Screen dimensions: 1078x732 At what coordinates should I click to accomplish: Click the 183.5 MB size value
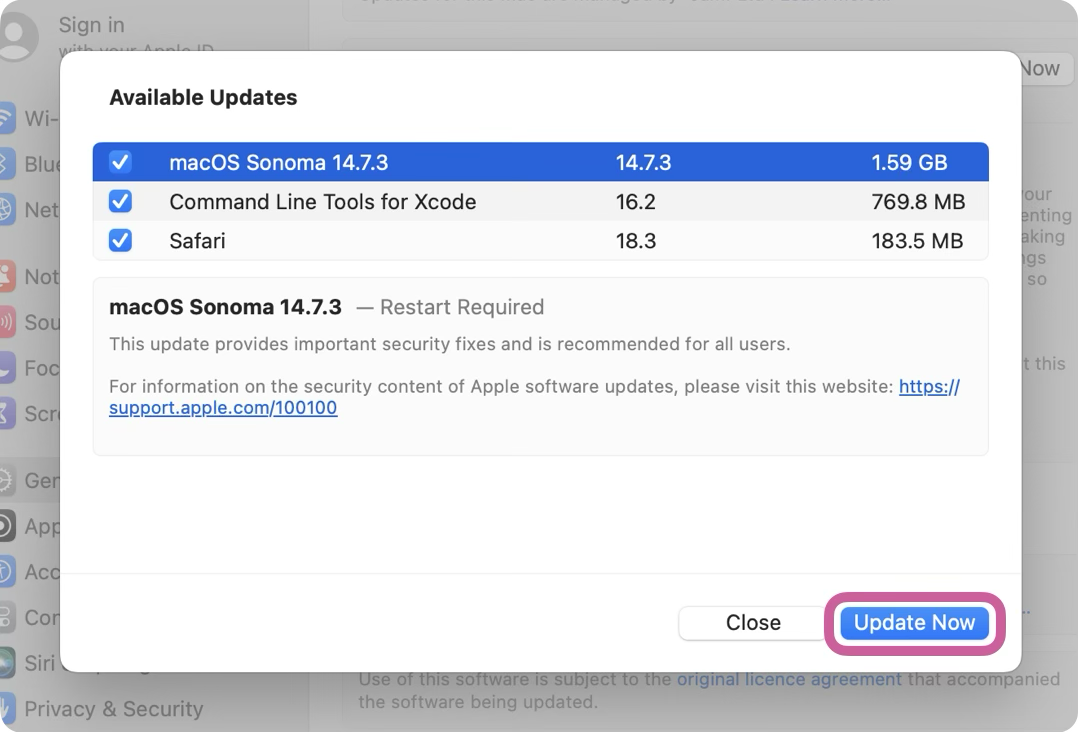click(917, 241)
